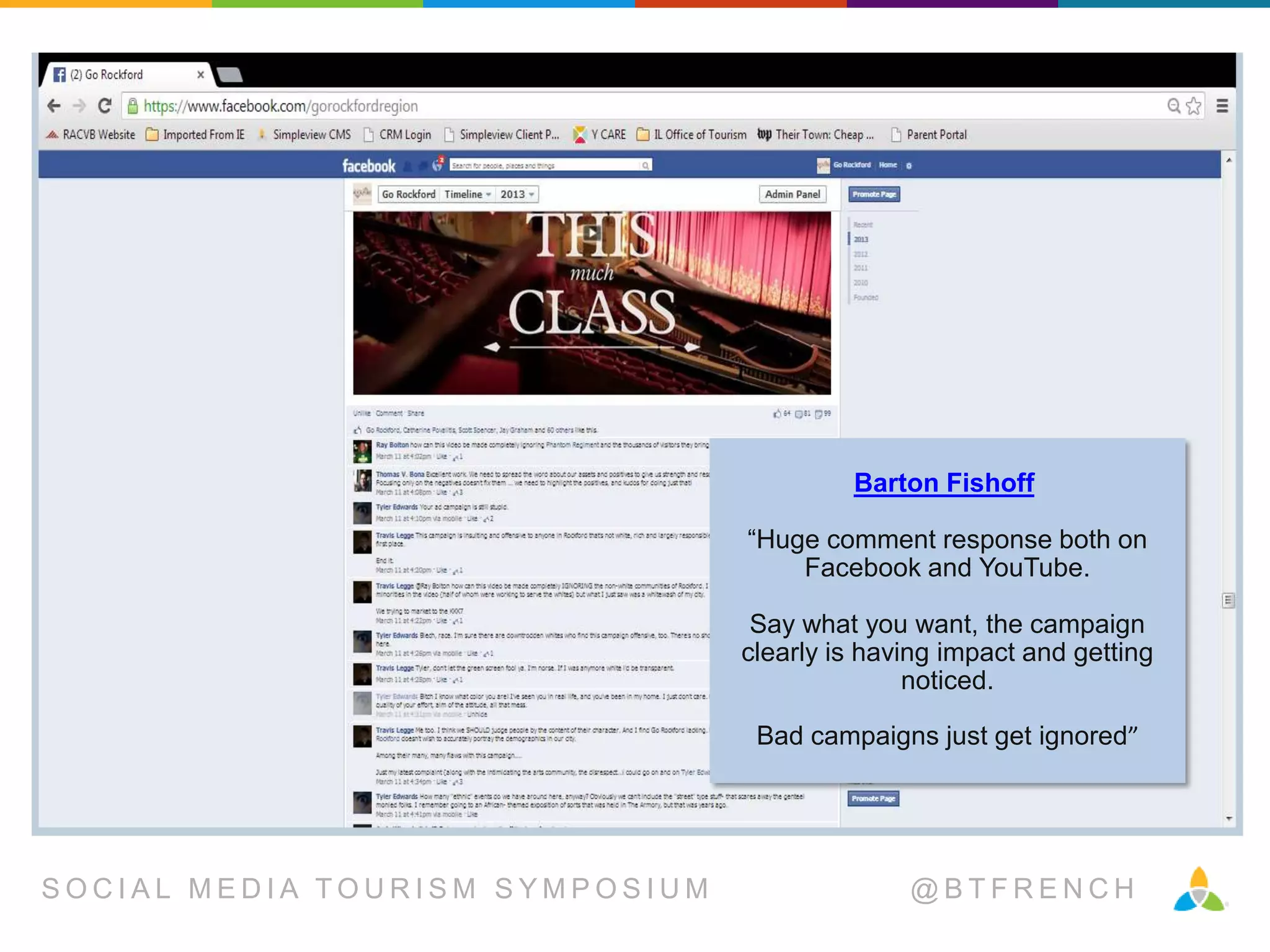Open the Their Town: Cheap bookmark
Image resolution: width=1270 pixels, height=952 pixels.
point(815,134)
